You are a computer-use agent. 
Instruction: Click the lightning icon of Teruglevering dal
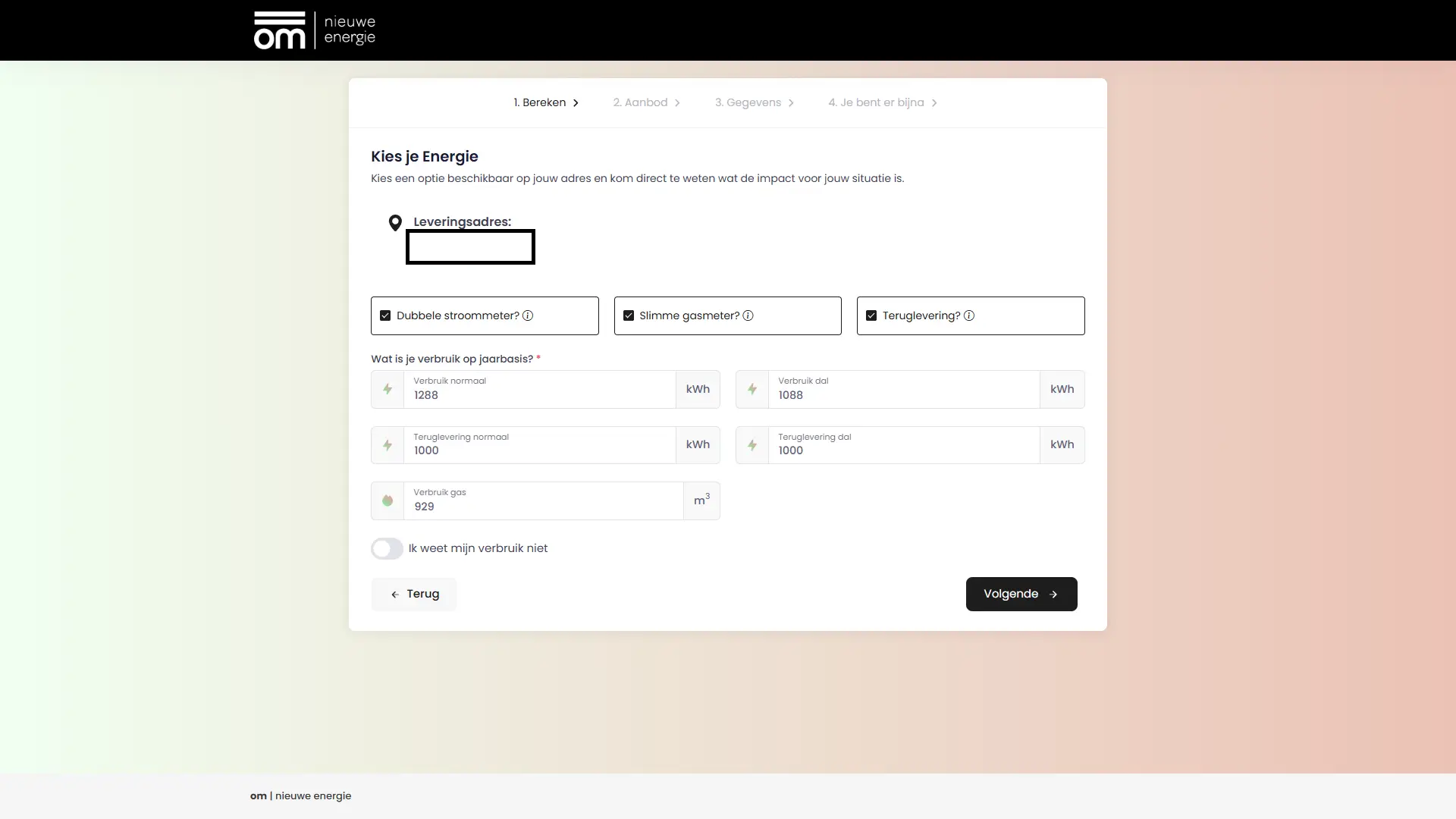coord(752,445)
